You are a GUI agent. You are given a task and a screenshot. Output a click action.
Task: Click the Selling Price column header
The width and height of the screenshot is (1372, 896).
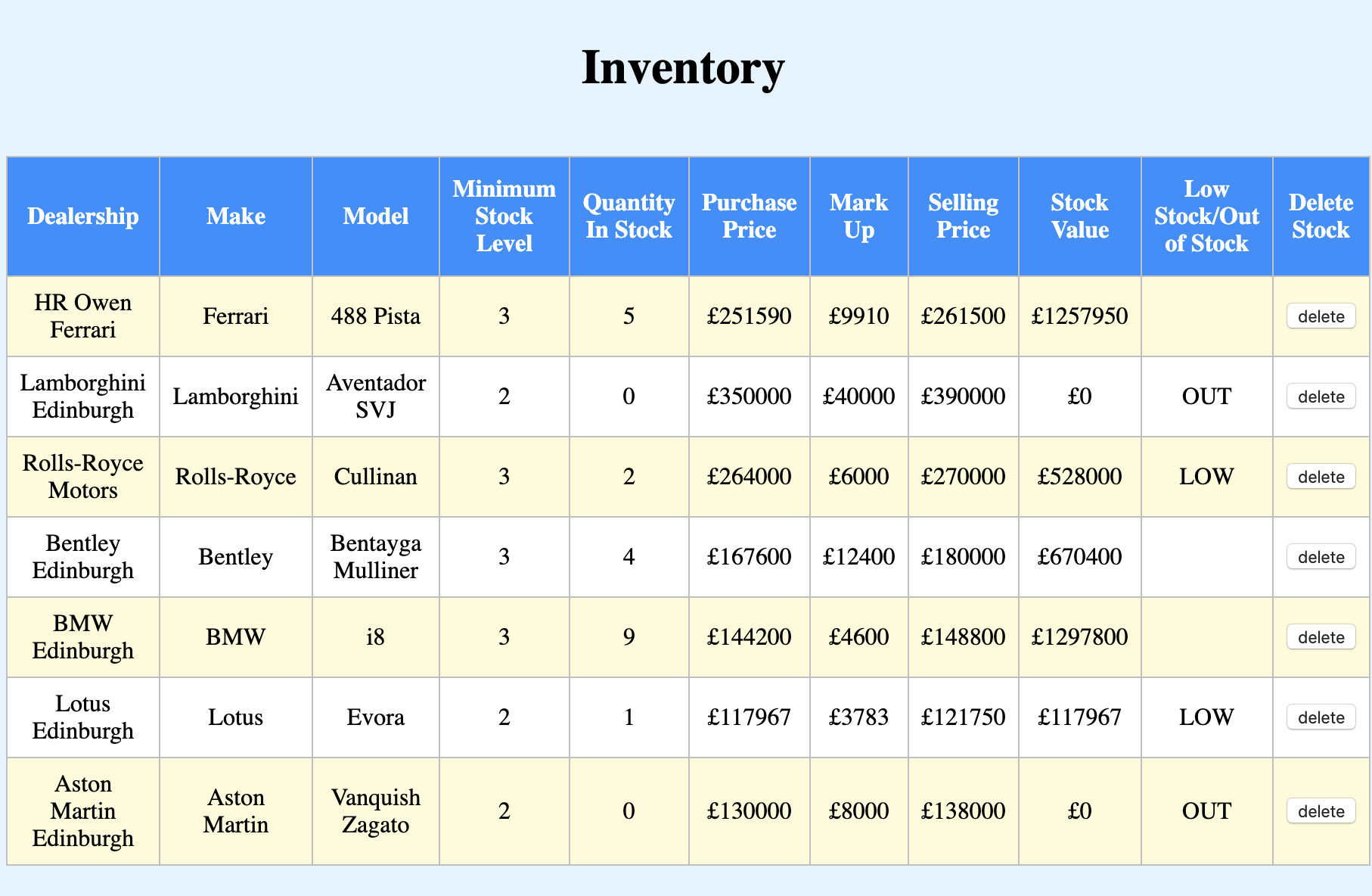point(963,216)
